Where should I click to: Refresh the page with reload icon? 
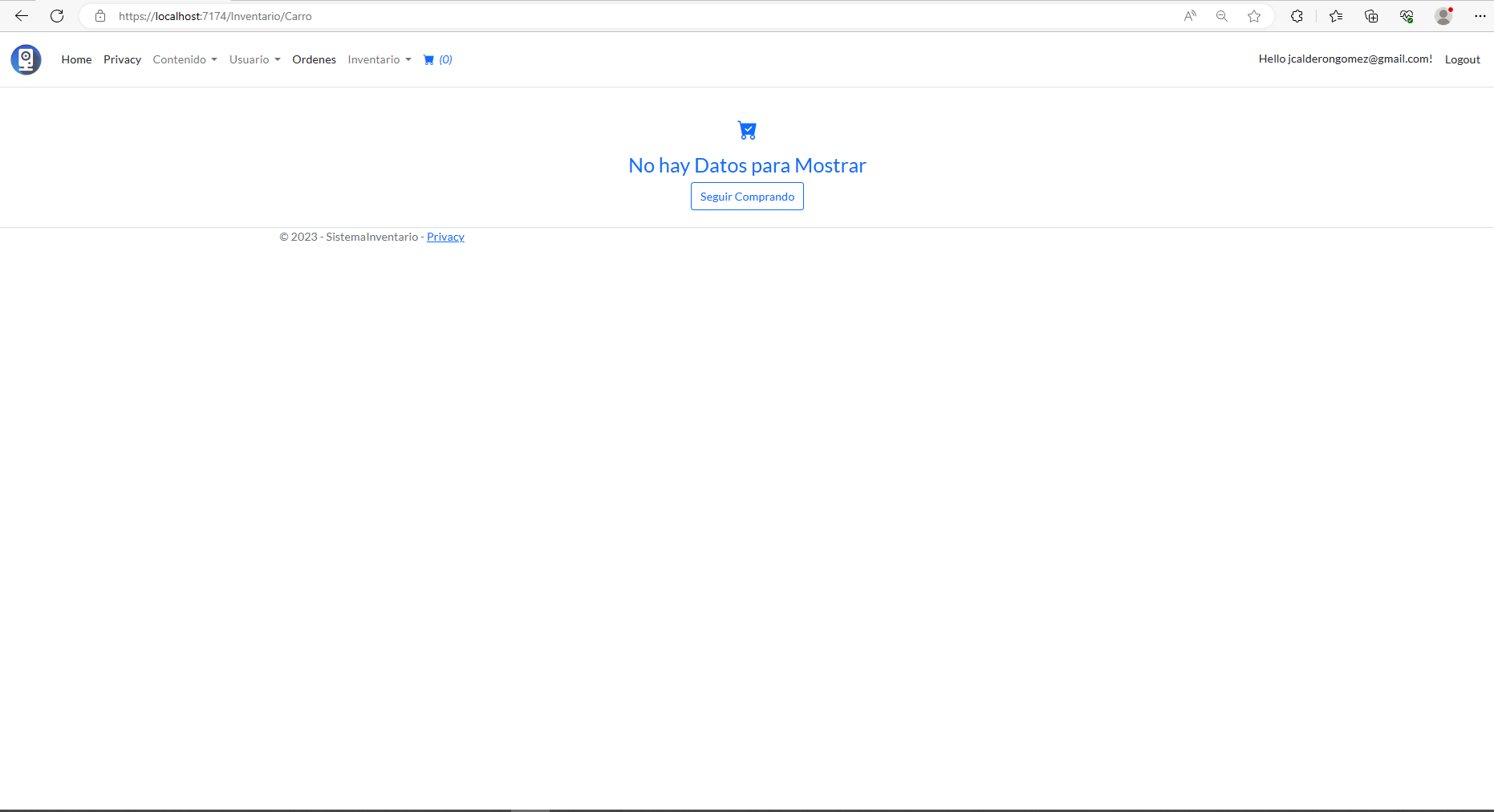coord(57,16)
